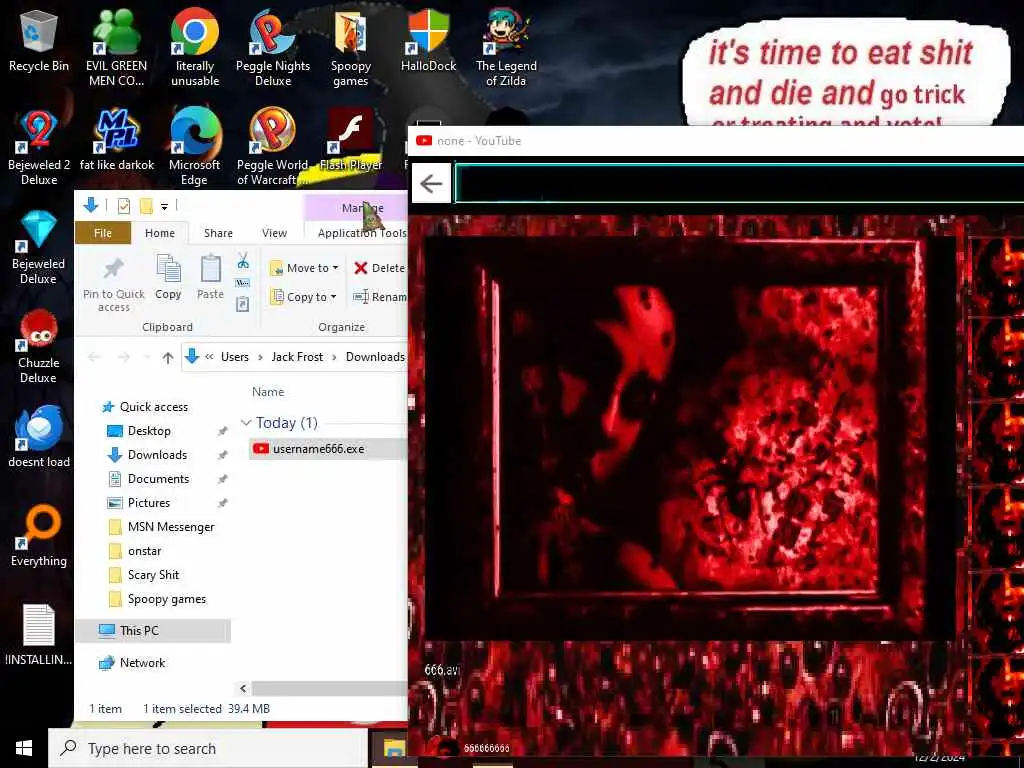Open EVIL GREEN MEN desktop shortcut

(x=116, y=47)
